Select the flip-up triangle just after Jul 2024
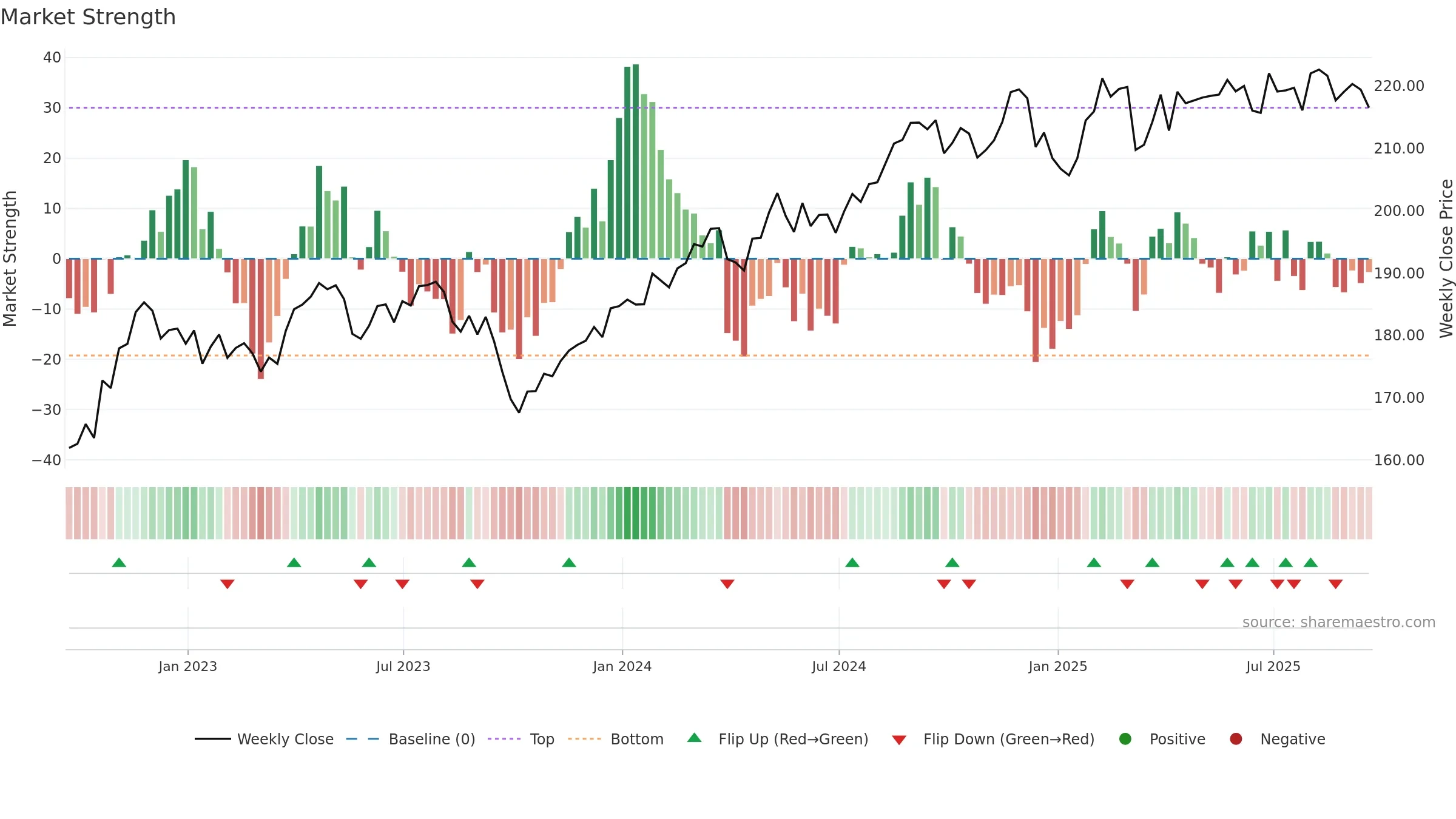The image size is (1456, 819). 852,562
